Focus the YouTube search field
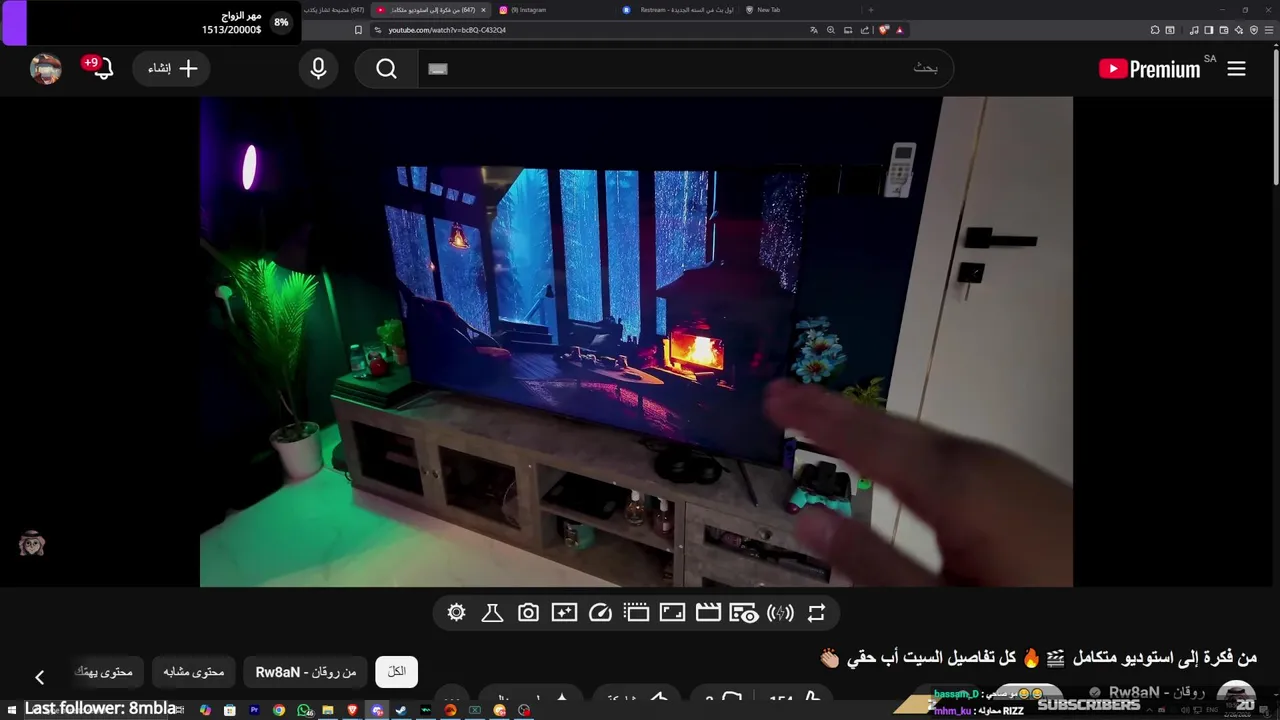This screenshot has width=1280, height=720. pos(684,68)
